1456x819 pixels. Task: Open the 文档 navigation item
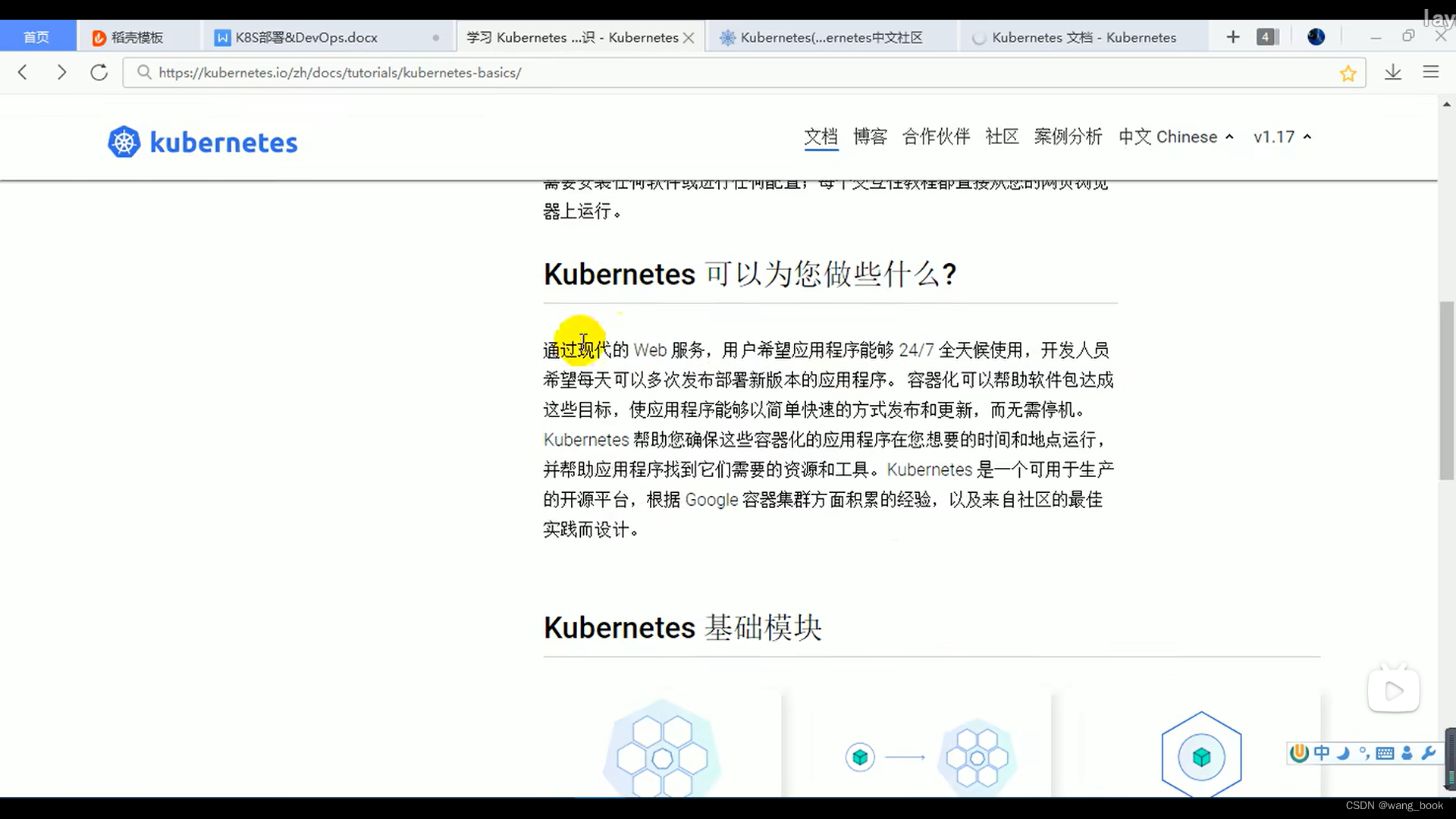coord(821,137)
